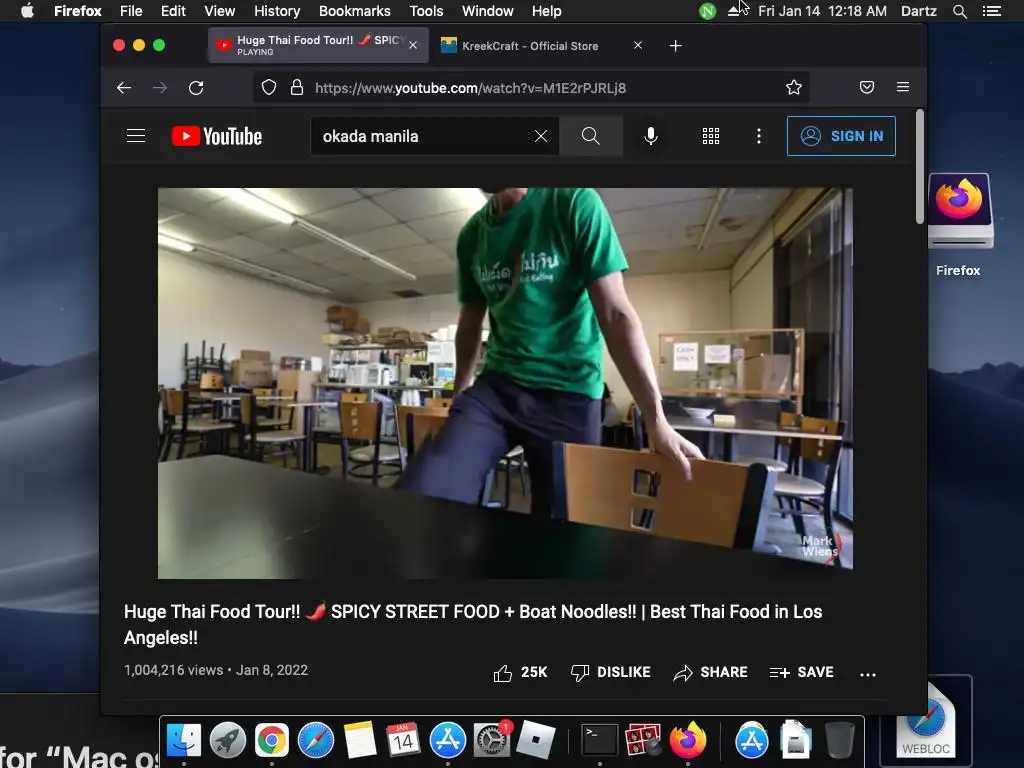Open Launchpad from the Dock
Screen dimensions: 1024x768
(x=227, y=741)
